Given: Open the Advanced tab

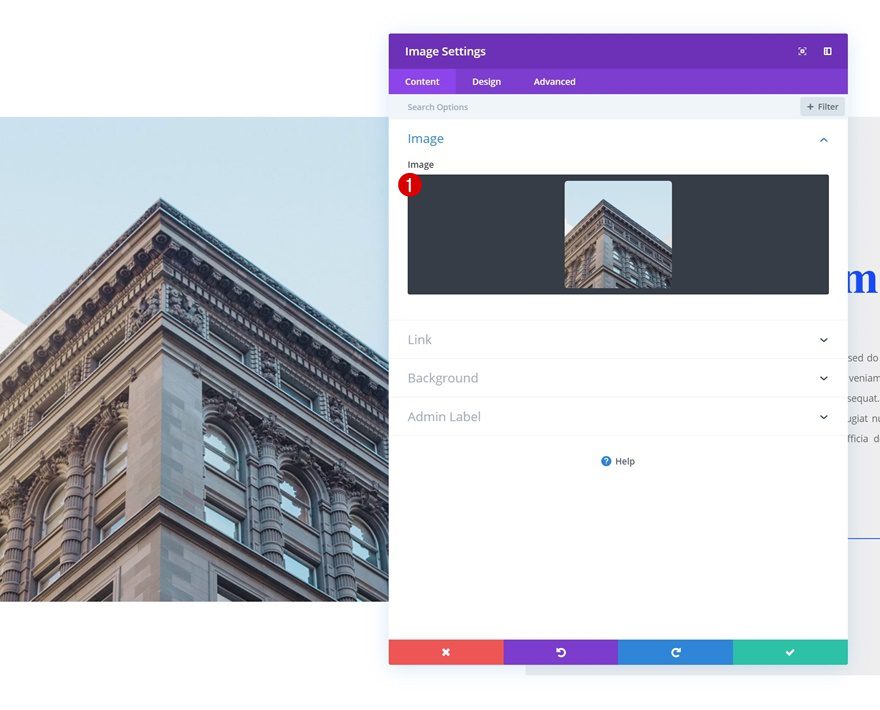Looking at the screenshot, I should pyautogui.click(x=554, y=81).
